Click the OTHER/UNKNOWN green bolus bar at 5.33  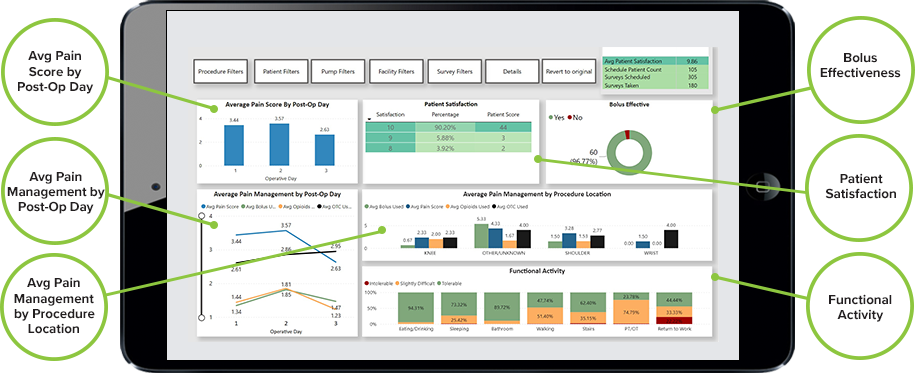click(x=481, y=236)
